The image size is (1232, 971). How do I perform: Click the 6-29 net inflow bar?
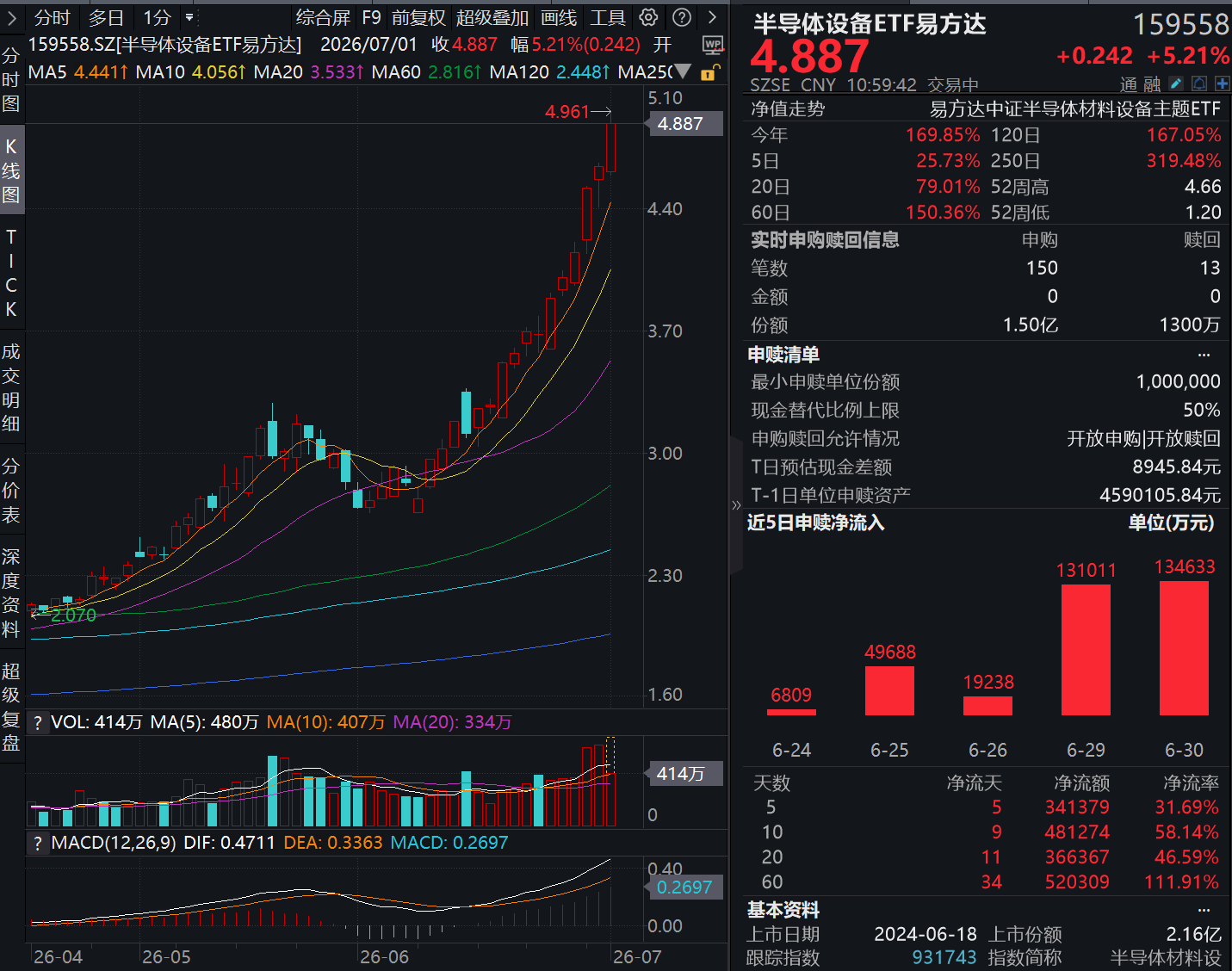[x=1086, y=650]
